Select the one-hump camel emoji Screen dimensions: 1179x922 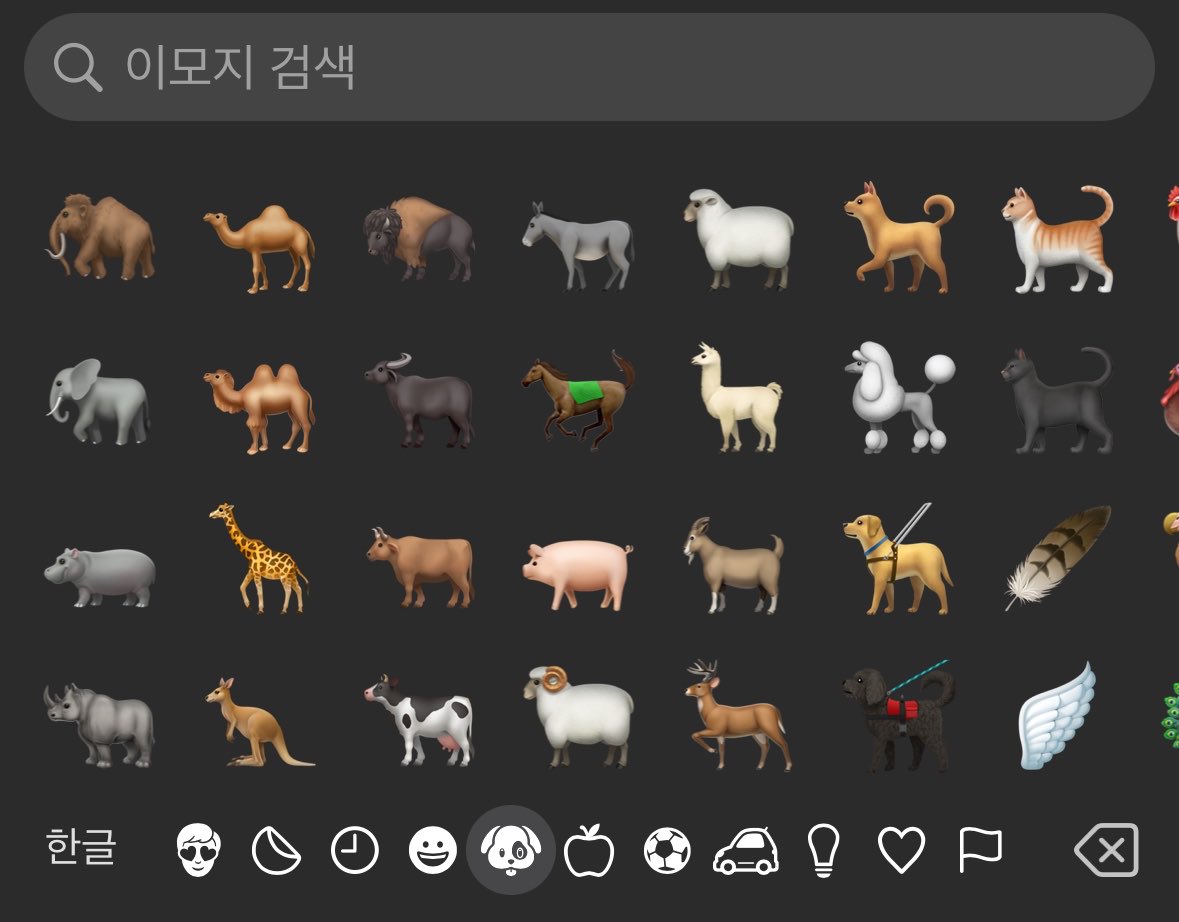[x=259, y=248]
